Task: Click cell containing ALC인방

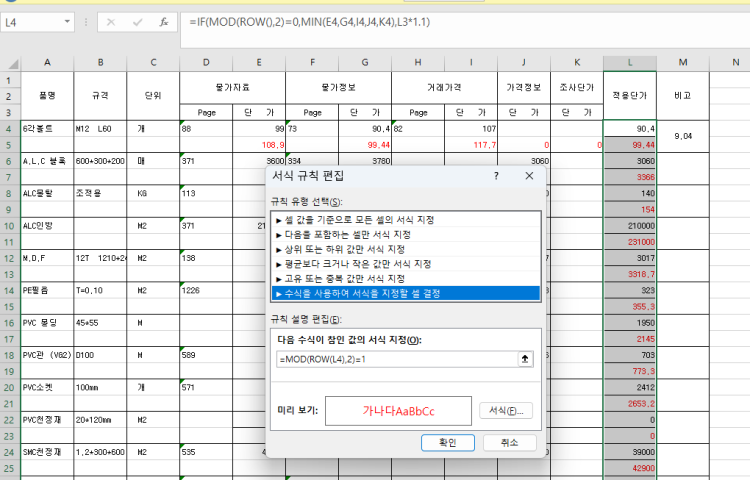Action: [47, 226]
